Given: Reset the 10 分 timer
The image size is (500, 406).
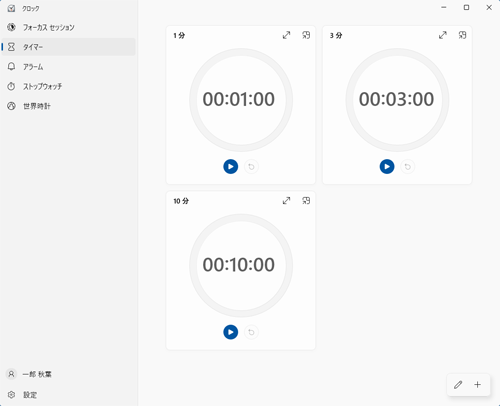Looking at the screenshot, I should click(251, 332).
